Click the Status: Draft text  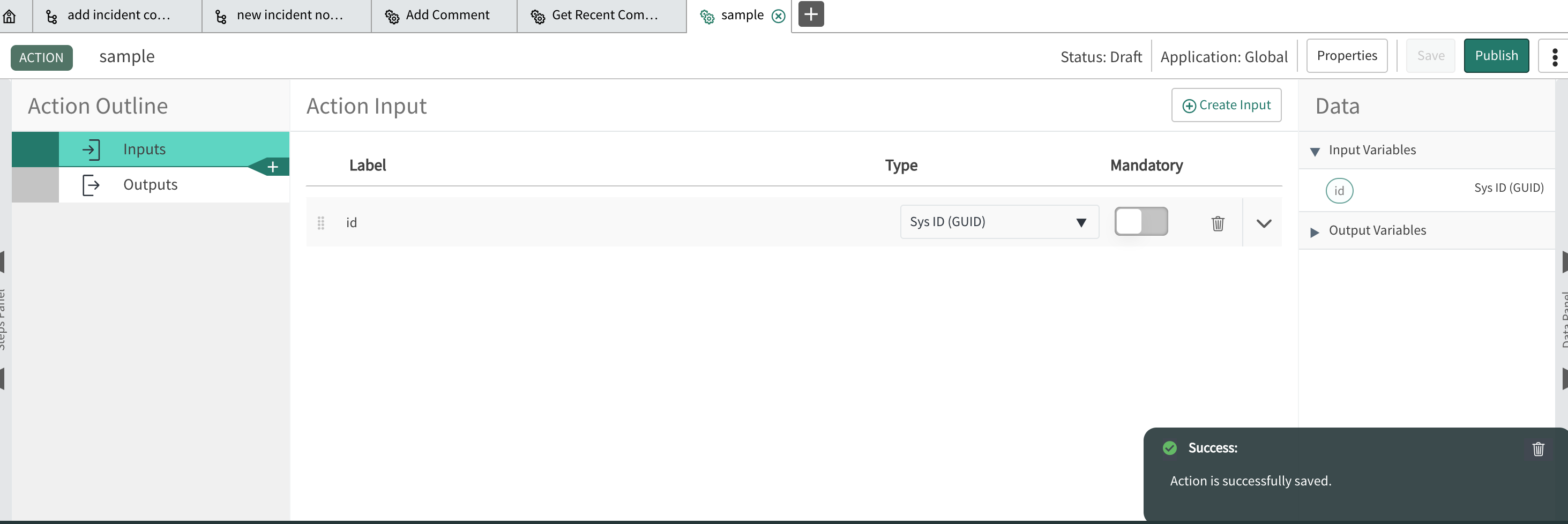[1101, 57]
